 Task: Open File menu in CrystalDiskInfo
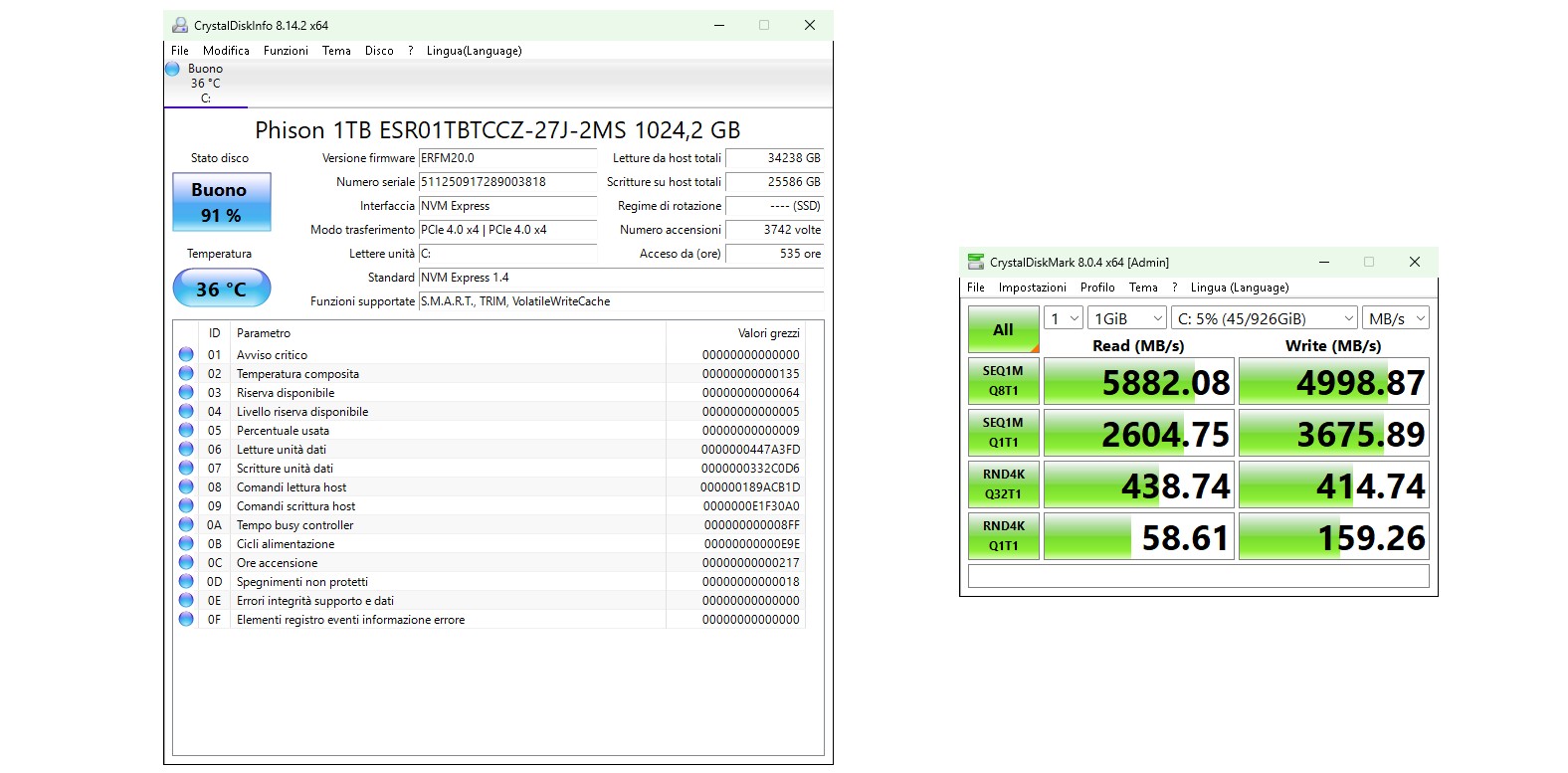(180, 51)
